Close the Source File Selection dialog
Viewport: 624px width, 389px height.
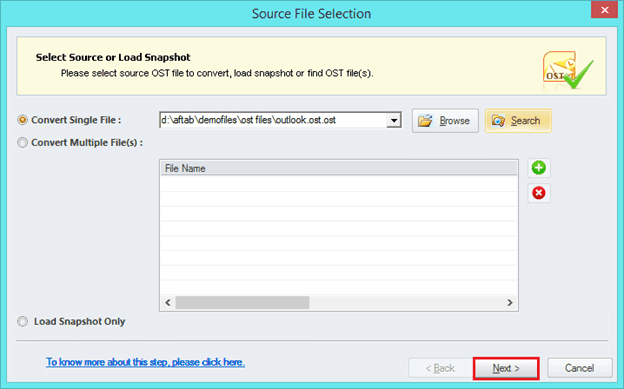pyautogui.click(x=604, y=10)
